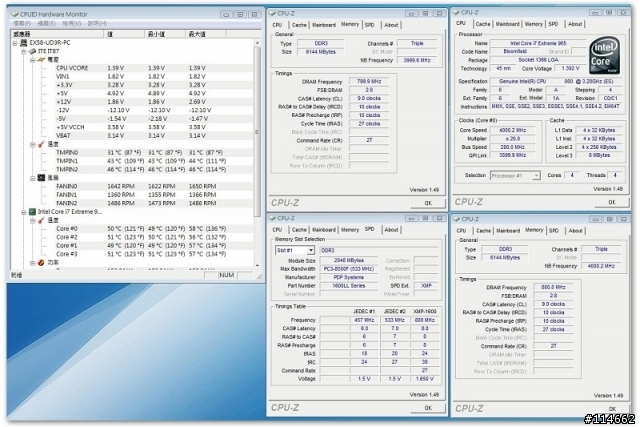The height and width of the screenshot is (427, 640).
Task: Click the Intel Core logo in the CPU-Z processor window
Action: click(605, 55)
